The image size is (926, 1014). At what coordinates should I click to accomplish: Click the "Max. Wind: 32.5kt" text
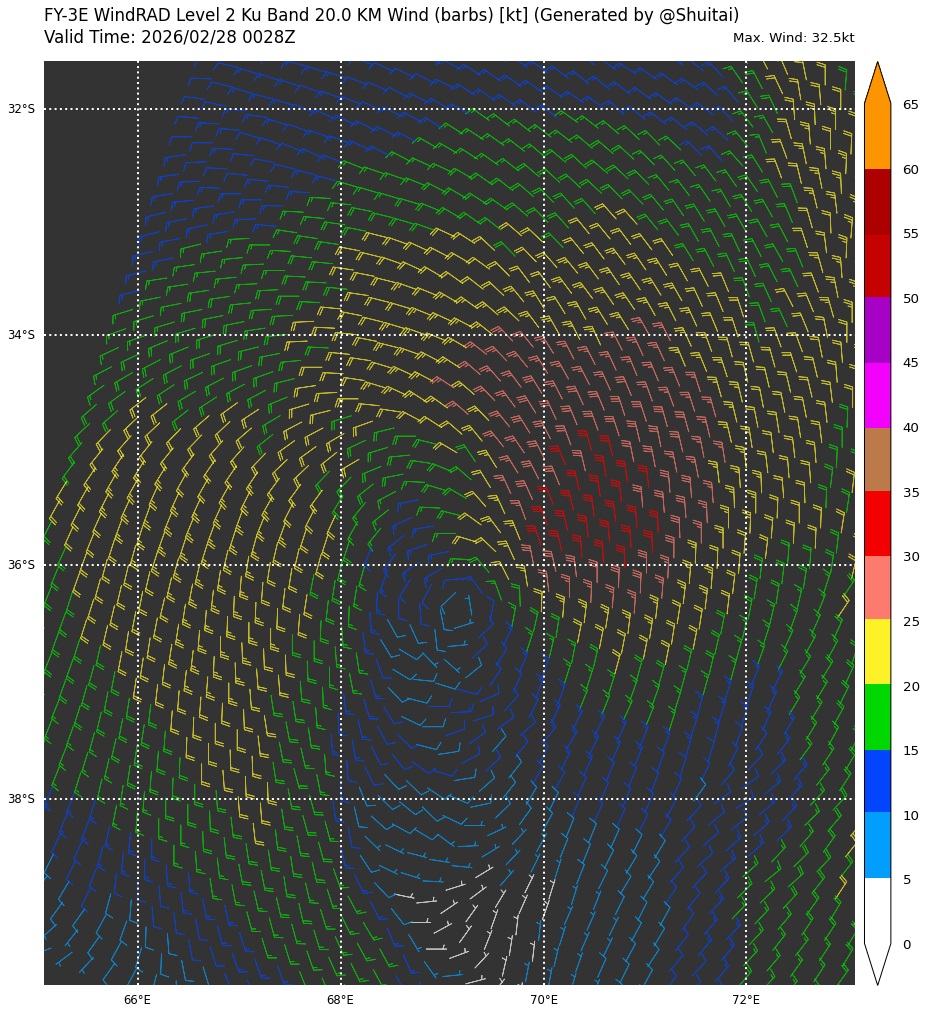click(793, 38)
